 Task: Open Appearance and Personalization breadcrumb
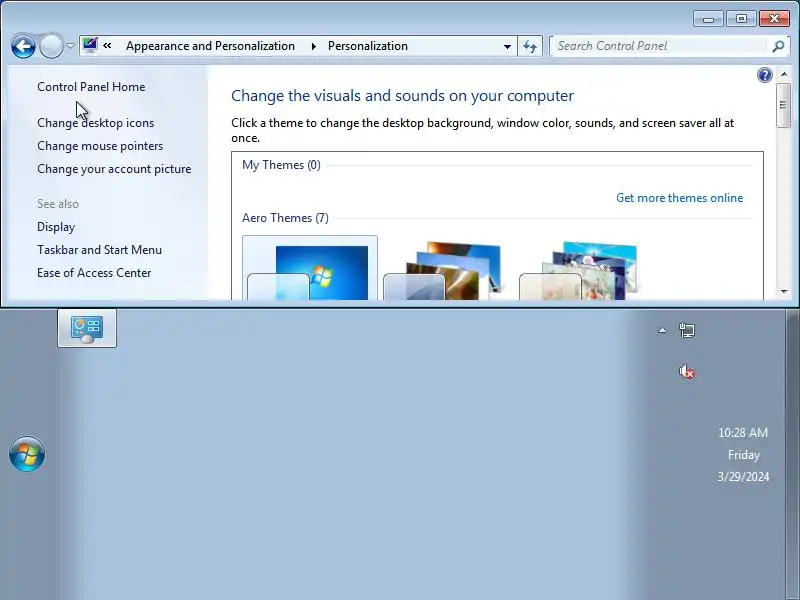pyautogui.click(x=210, y=46)
